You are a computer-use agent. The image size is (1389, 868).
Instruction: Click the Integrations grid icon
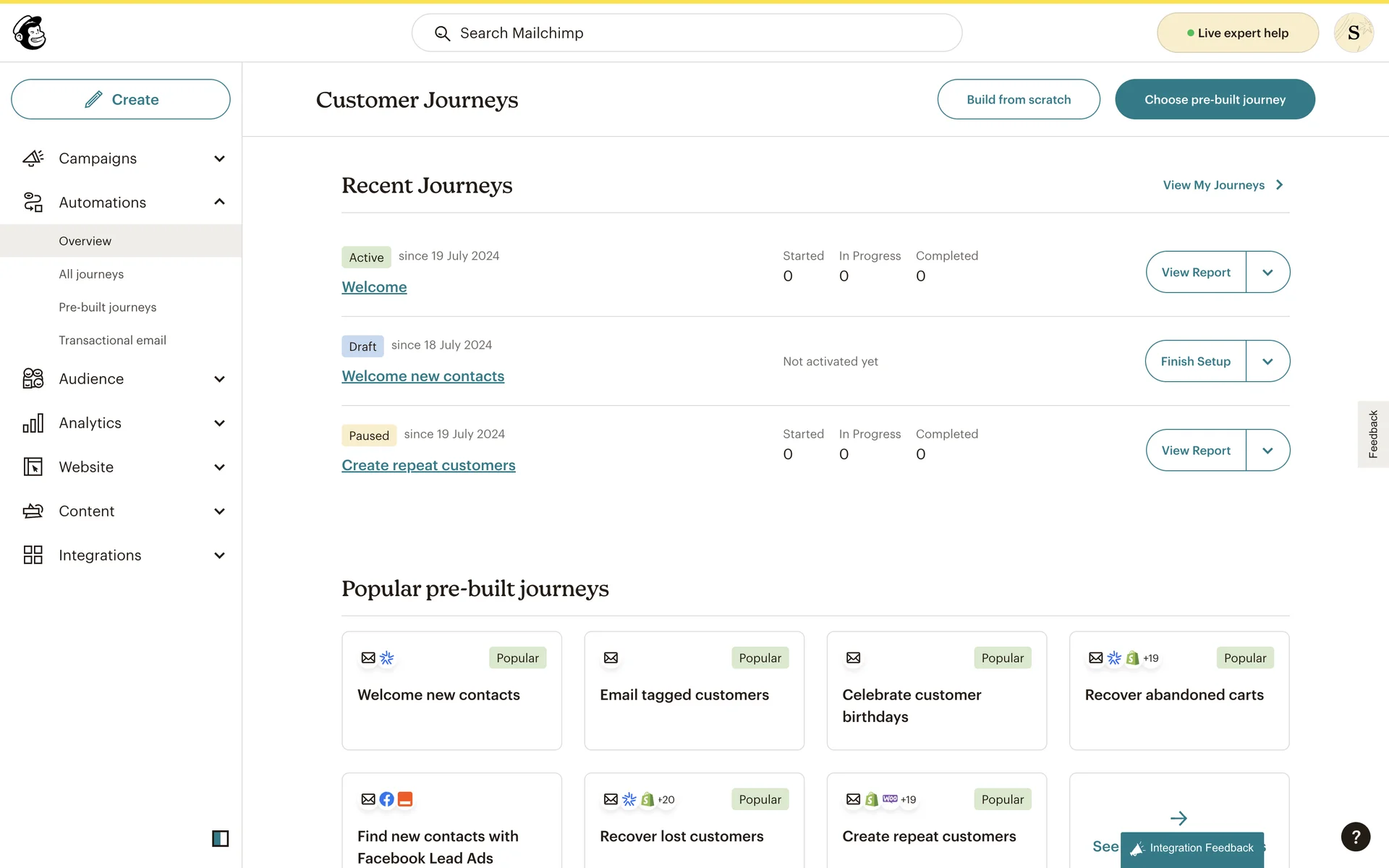33,555
